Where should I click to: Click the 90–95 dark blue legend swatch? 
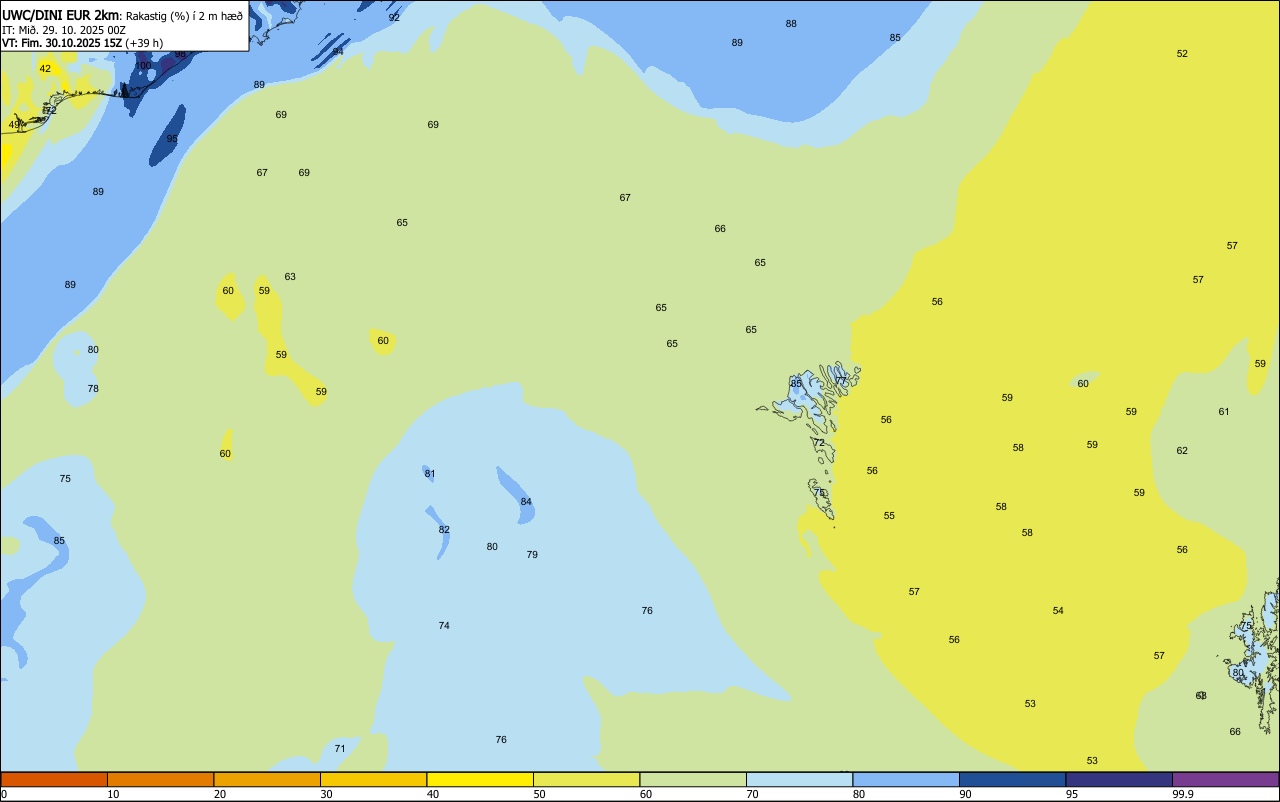pyautogui.click(x=1012, y=779)
